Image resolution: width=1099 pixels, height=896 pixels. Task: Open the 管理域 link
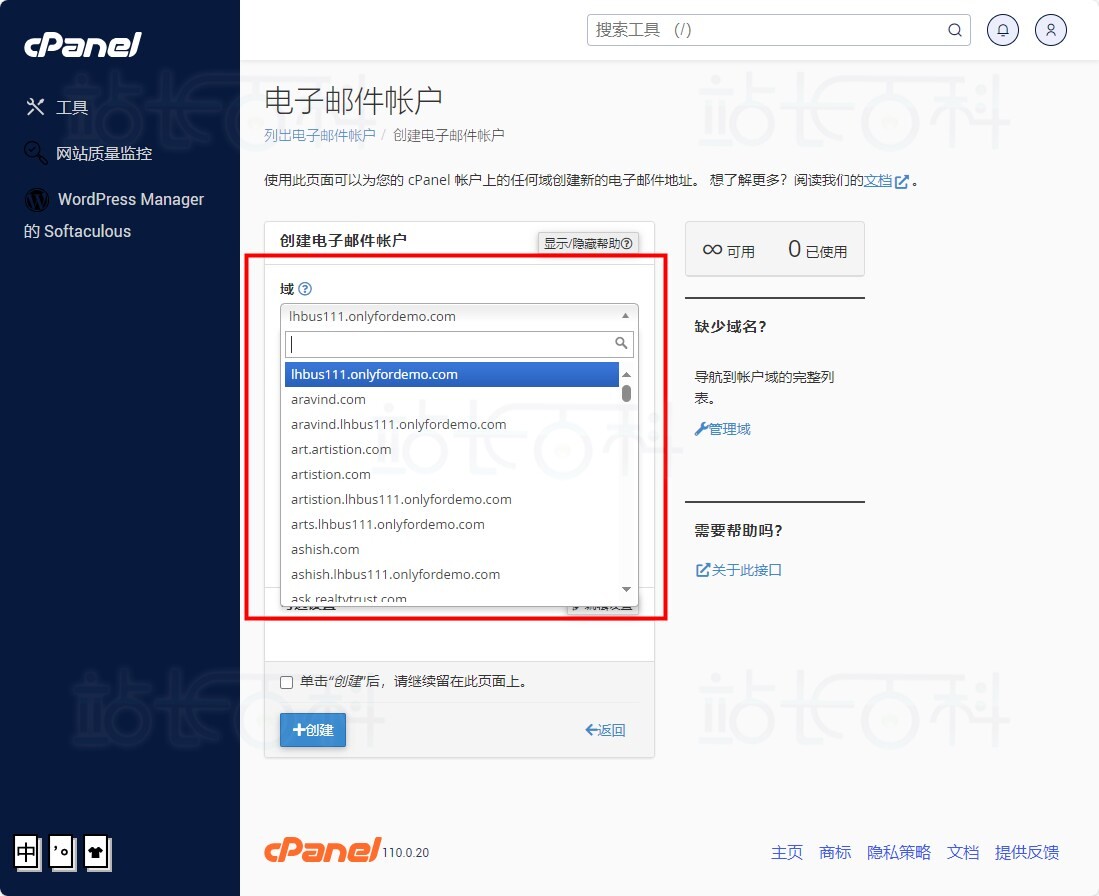click(x=723, y=429)
